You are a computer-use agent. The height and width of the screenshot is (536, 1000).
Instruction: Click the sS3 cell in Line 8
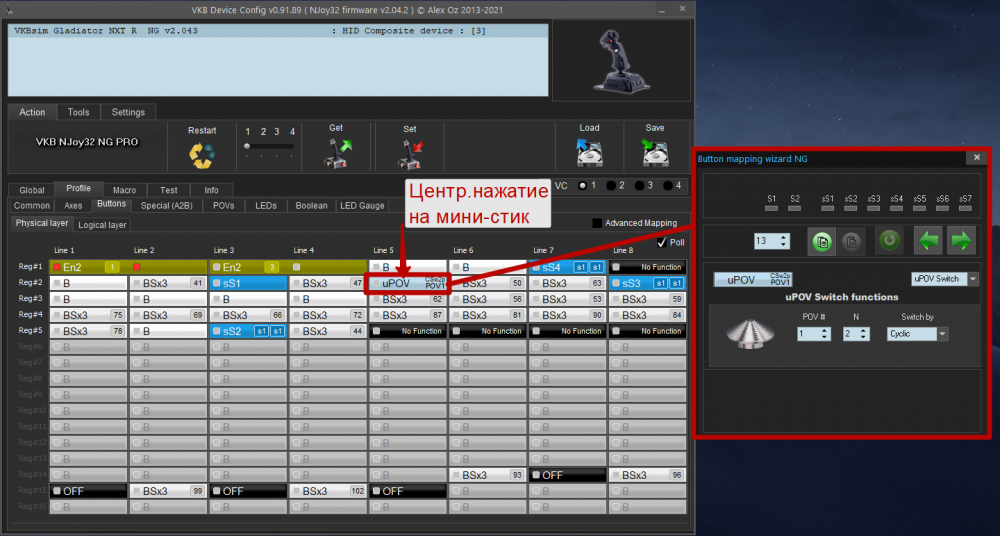(647, 283)
